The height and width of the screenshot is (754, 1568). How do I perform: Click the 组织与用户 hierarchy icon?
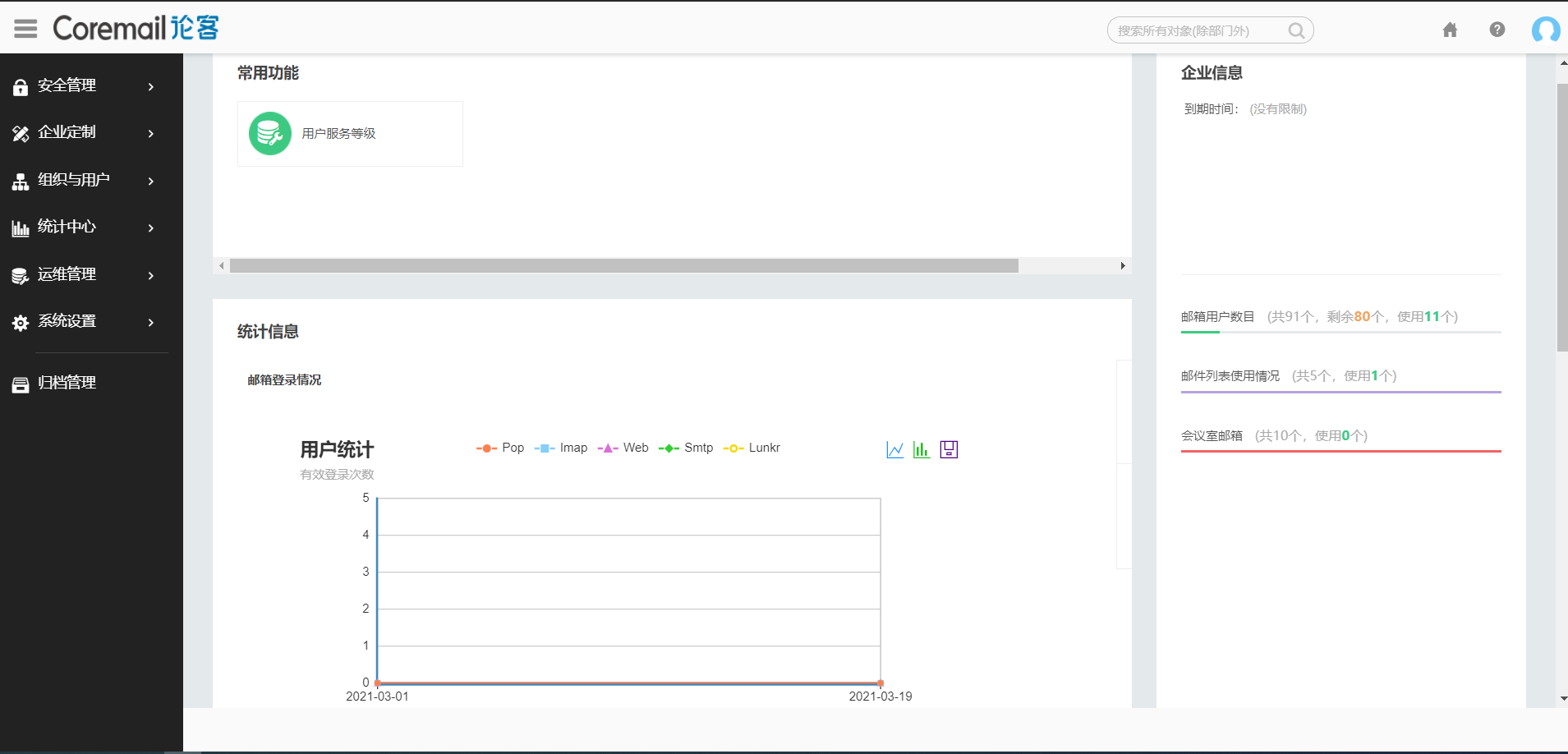click(x=21, y=181)
